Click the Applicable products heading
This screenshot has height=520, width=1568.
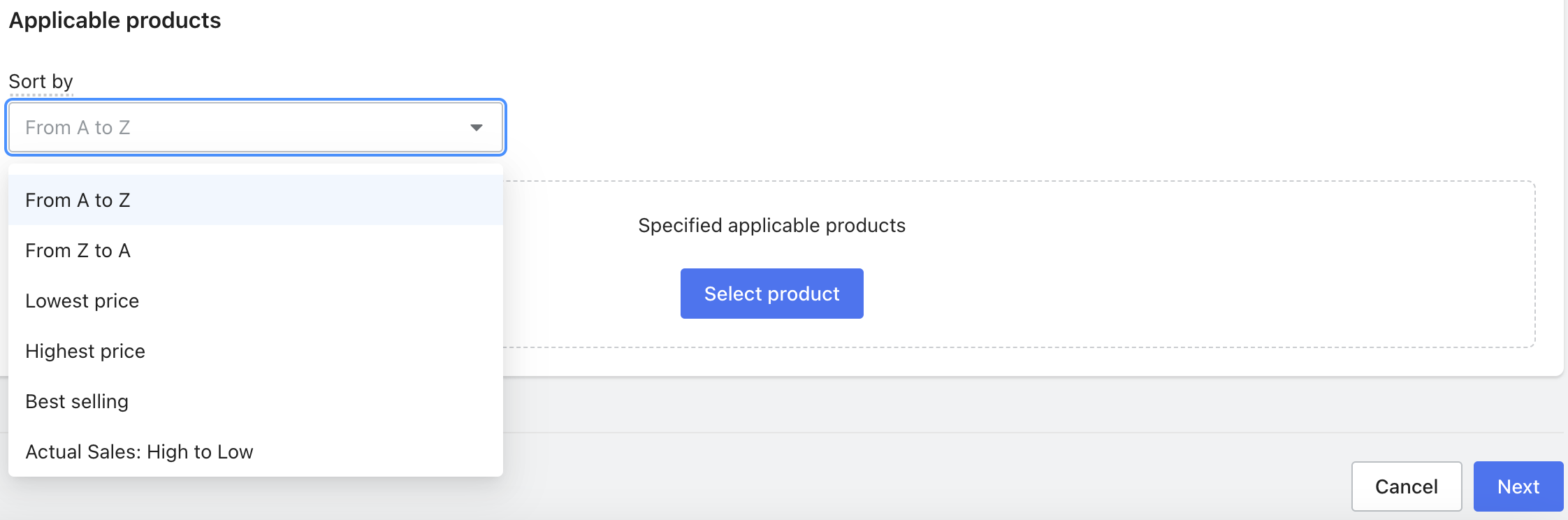coord(115,21)
